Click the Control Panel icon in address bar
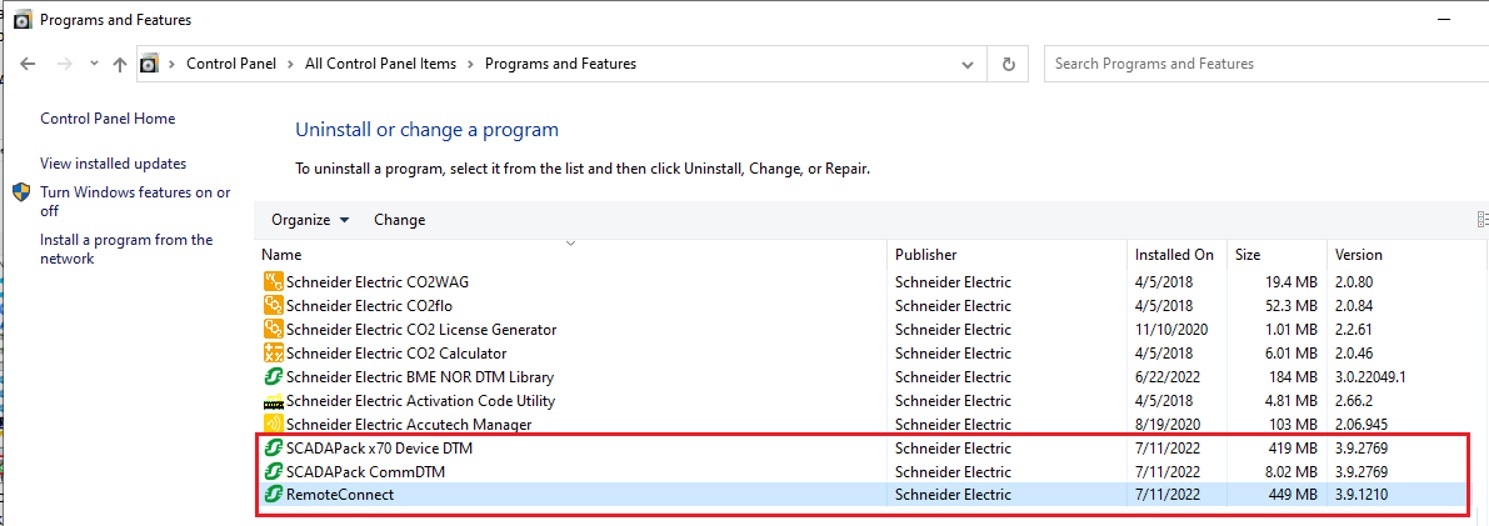 click(x=149, y=64)
